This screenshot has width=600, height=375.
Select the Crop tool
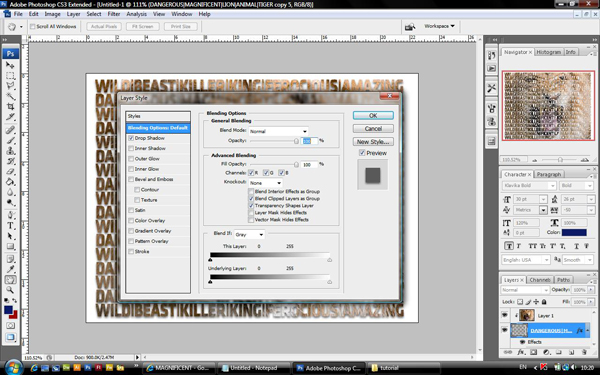click(10, 106)
